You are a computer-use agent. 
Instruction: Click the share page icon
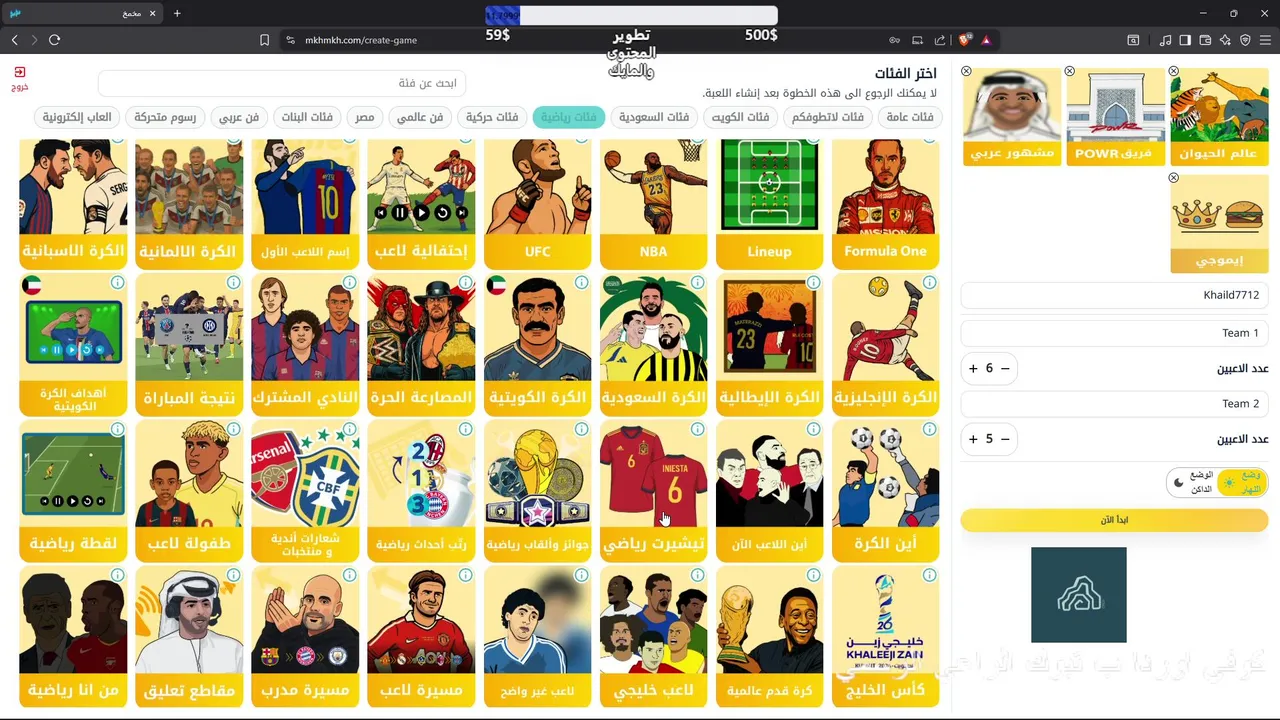[x=940, y=40]
